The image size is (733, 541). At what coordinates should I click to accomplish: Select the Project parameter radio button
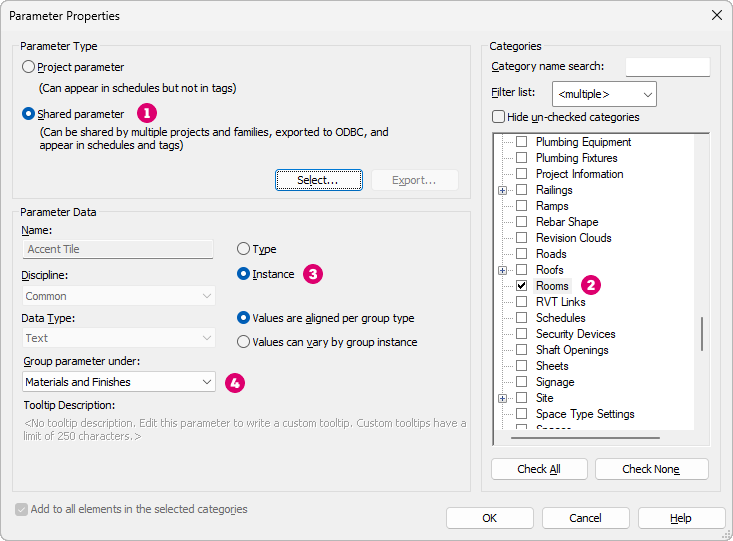point(29,67)
